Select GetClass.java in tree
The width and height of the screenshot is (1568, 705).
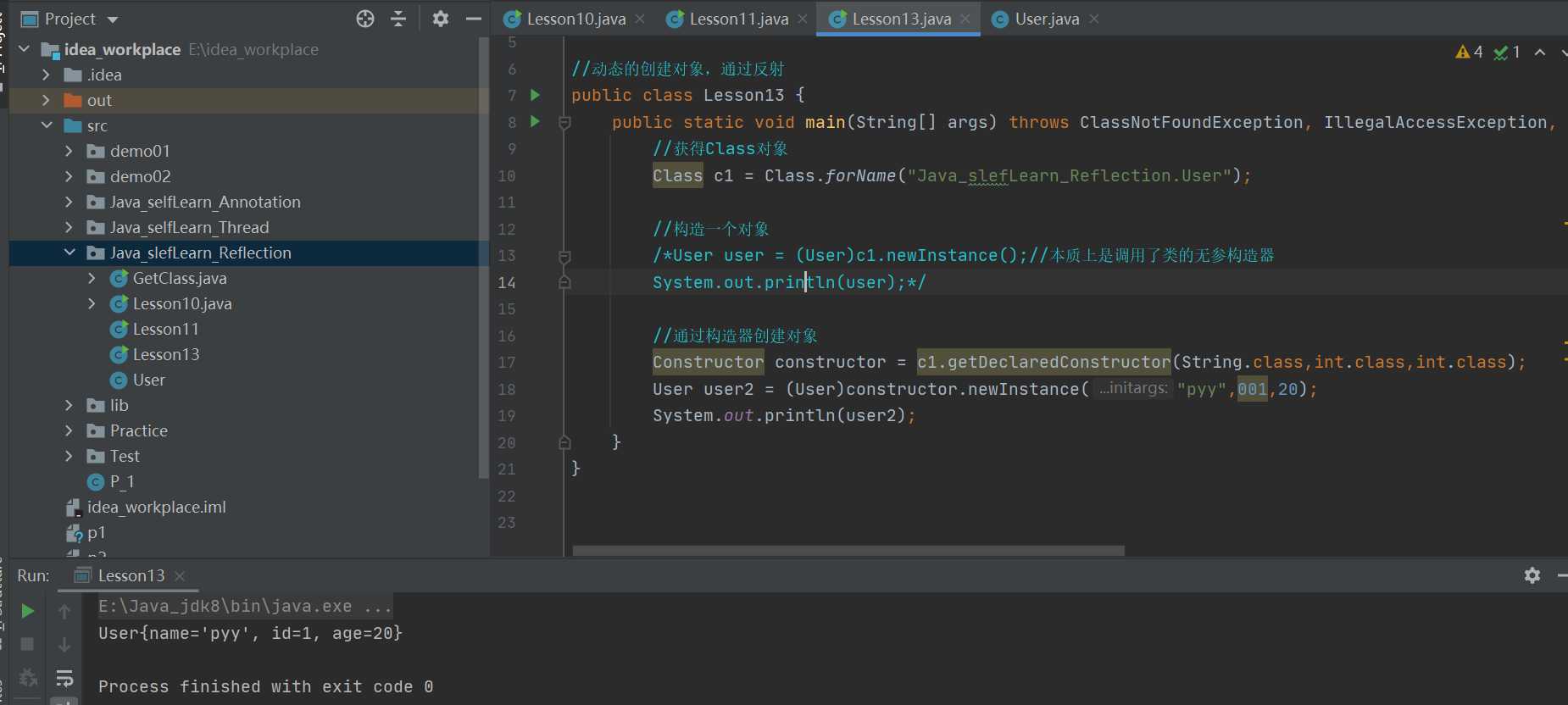[179, 278]
